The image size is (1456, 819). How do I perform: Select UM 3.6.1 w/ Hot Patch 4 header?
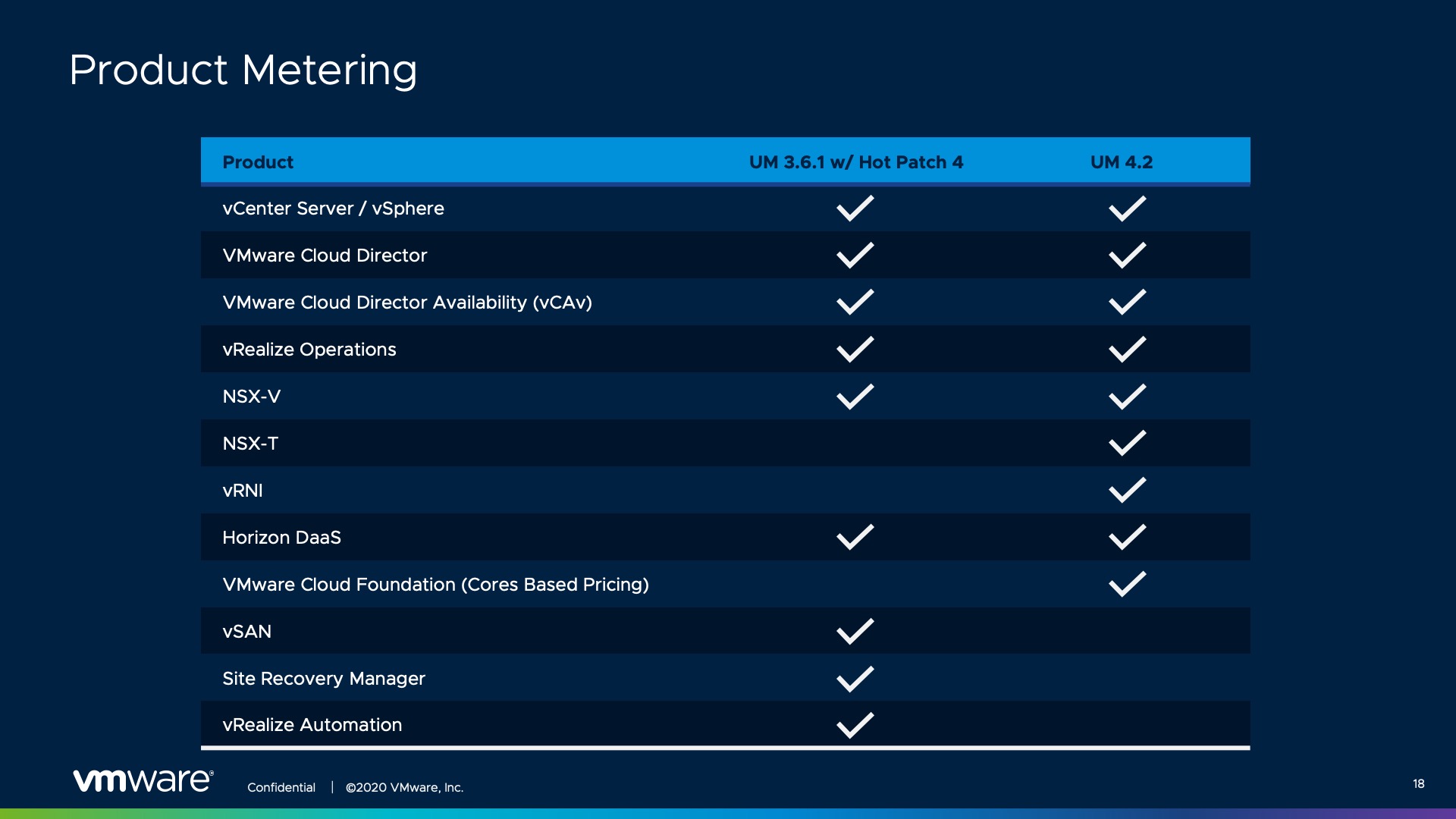855,162
